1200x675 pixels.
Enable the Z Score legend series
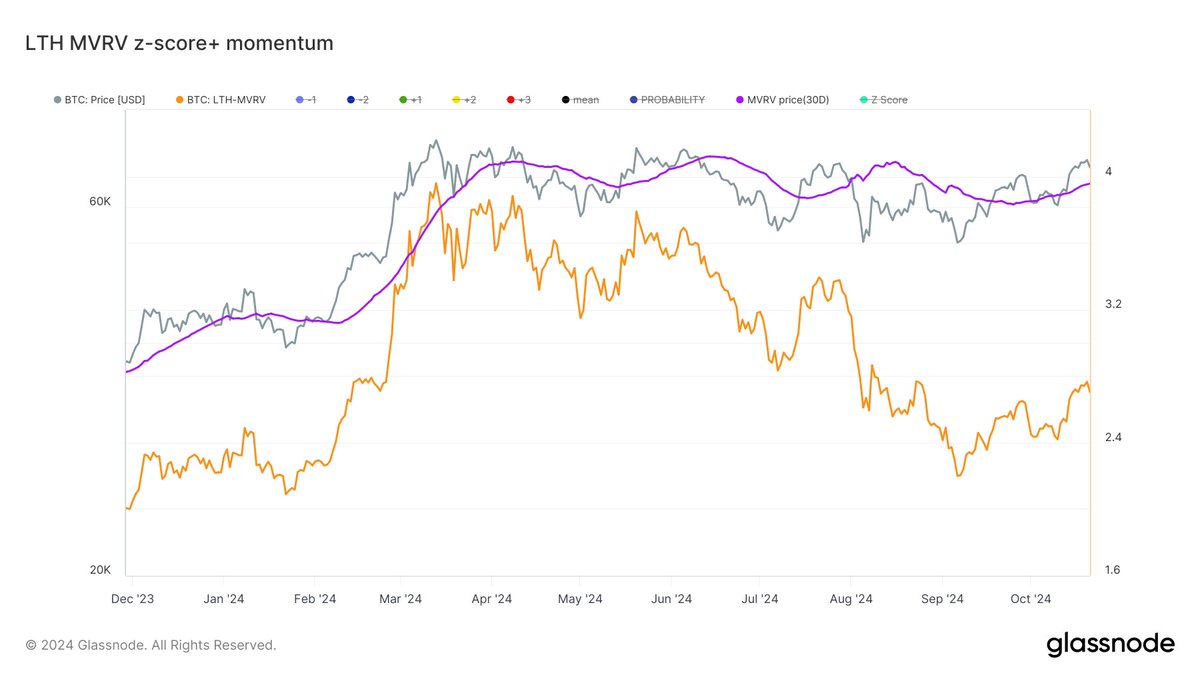pyautogui.click(x=883, y=100)
